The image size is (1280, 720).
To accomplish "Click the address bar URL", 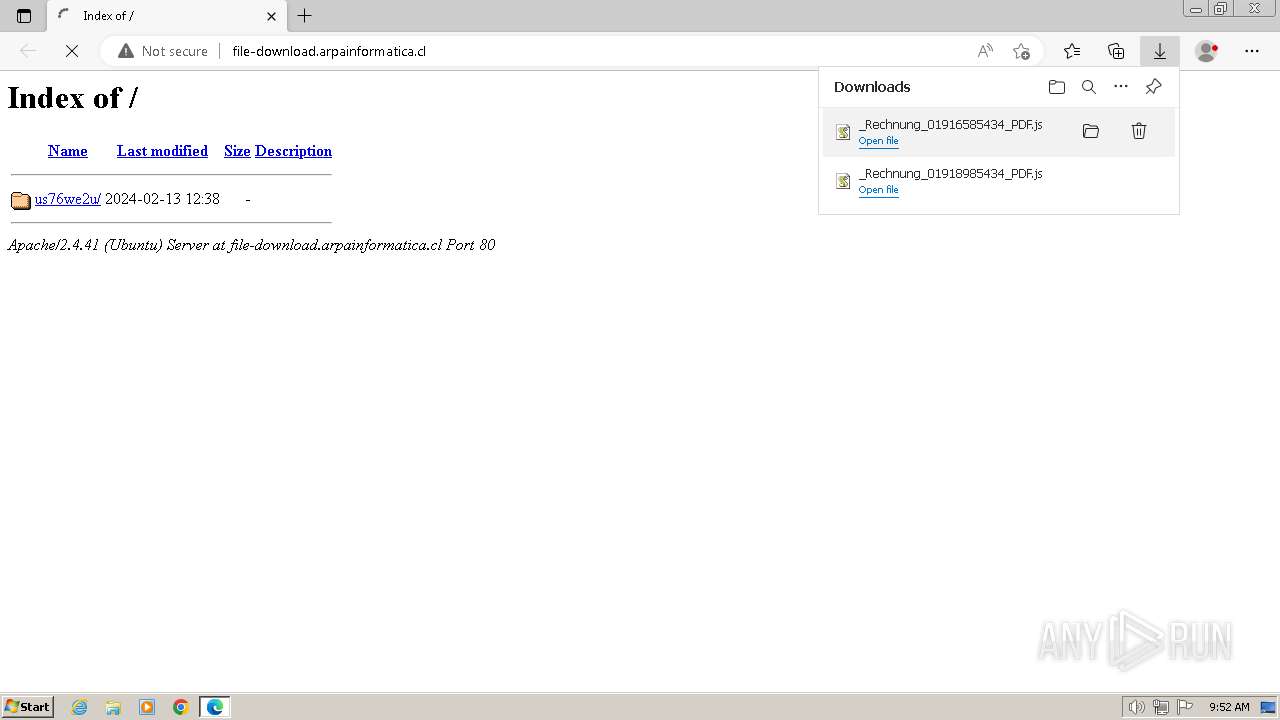I will click(x=329, y=51).
